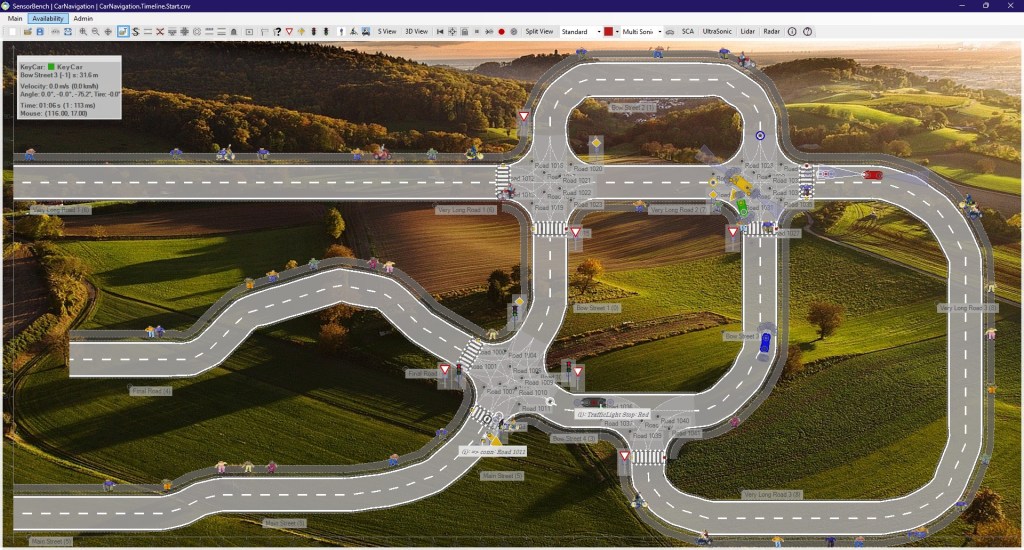The width and height of the screenshot is (1024, 550).
Task: Open the Standard dropdown
Action: click(581, 32)
